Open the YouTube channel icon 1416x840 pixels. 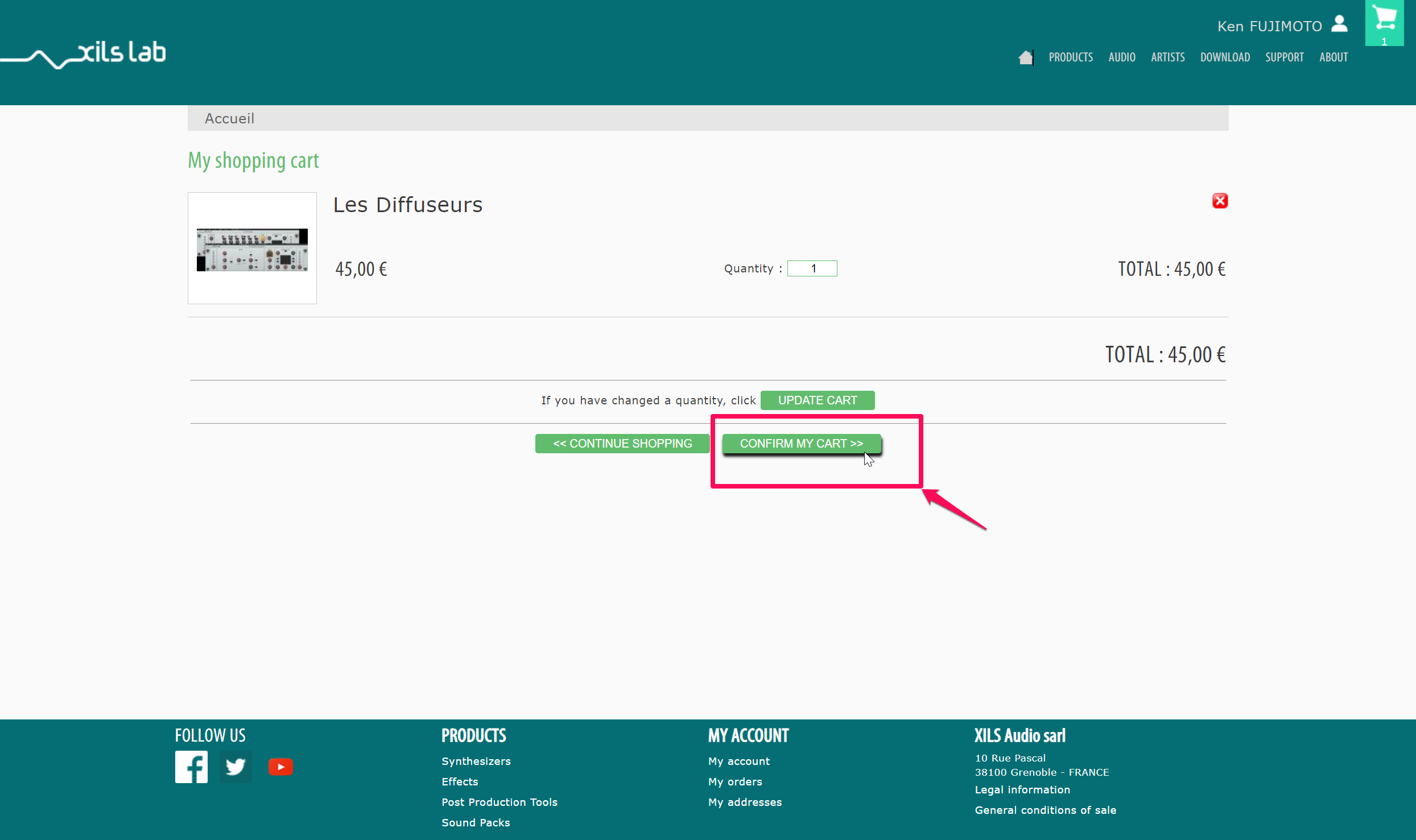(x=280, y=767)
